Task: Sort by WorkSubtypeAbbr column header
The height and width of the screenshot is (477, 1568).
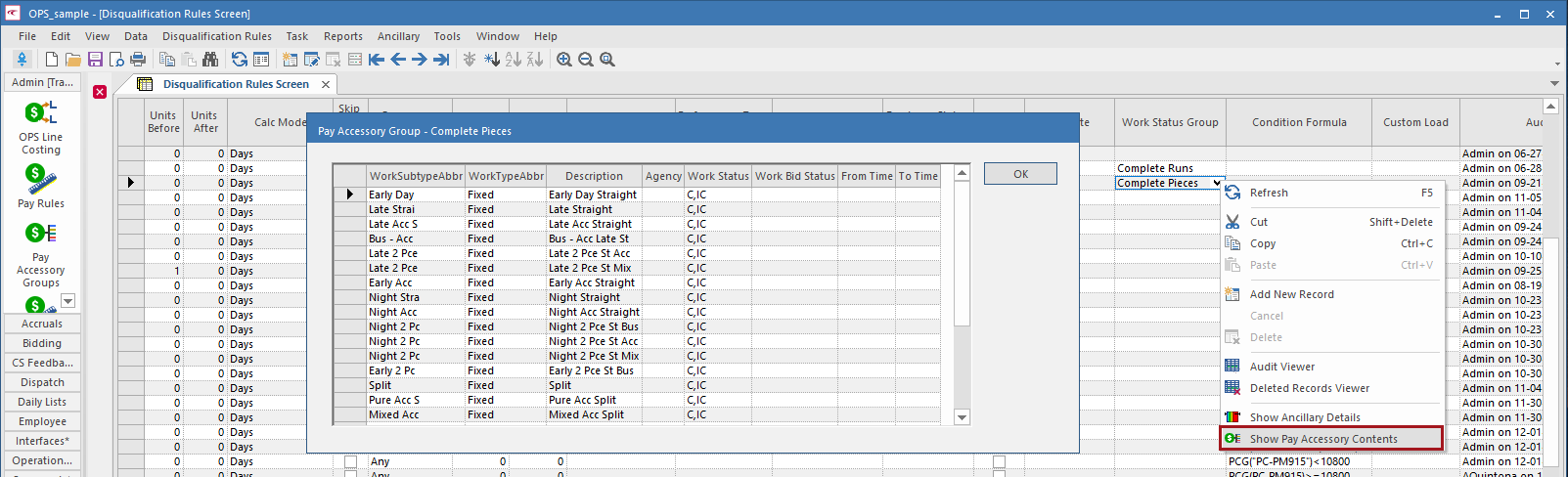Action: [416, 176]
